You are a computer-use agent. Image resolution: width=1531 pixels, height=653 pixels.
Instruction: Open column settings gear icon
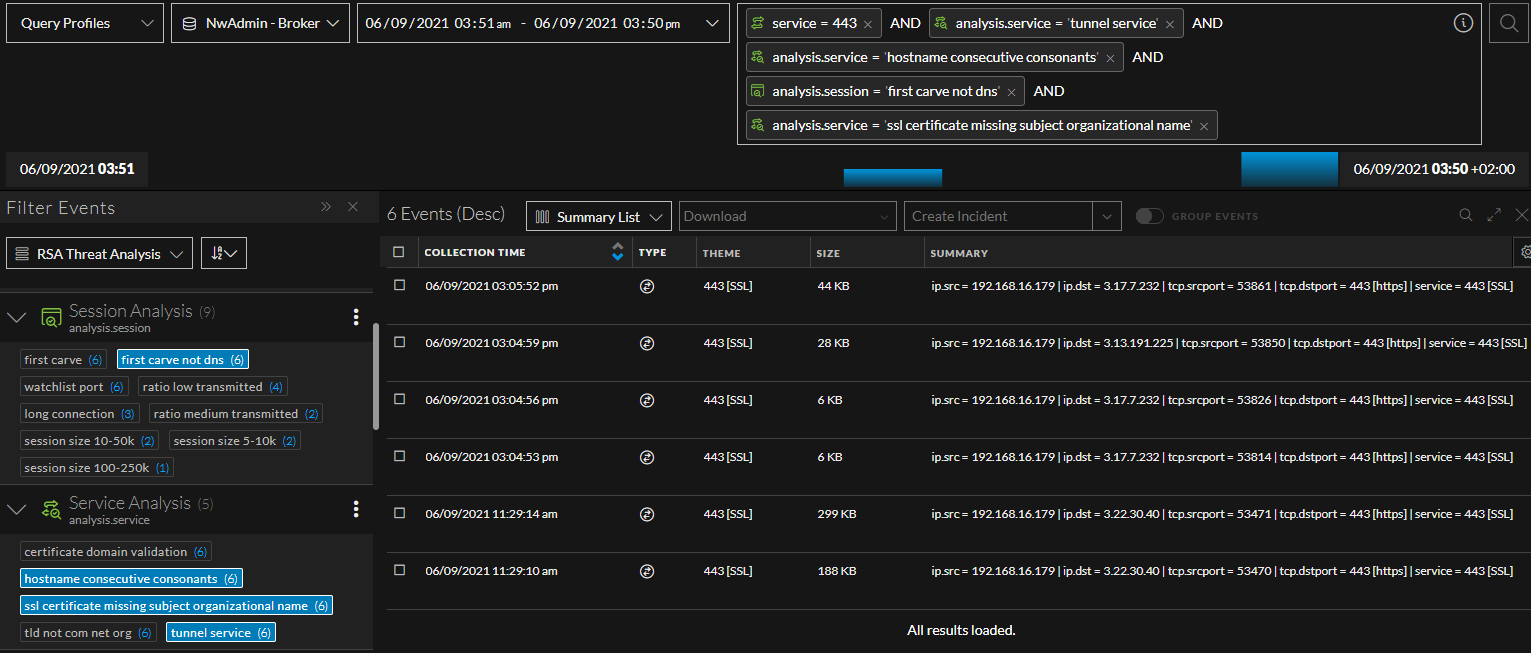1525,253
